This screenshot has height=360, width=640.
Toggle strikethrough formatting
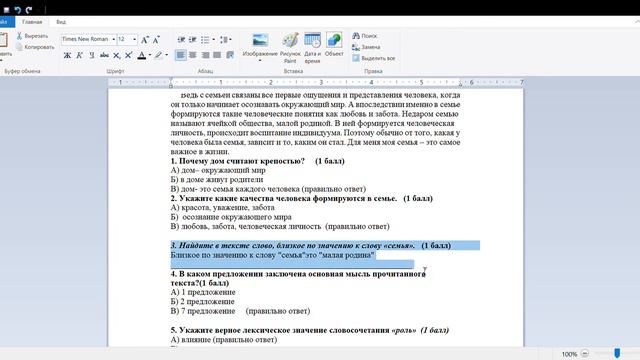pos(104,55)
